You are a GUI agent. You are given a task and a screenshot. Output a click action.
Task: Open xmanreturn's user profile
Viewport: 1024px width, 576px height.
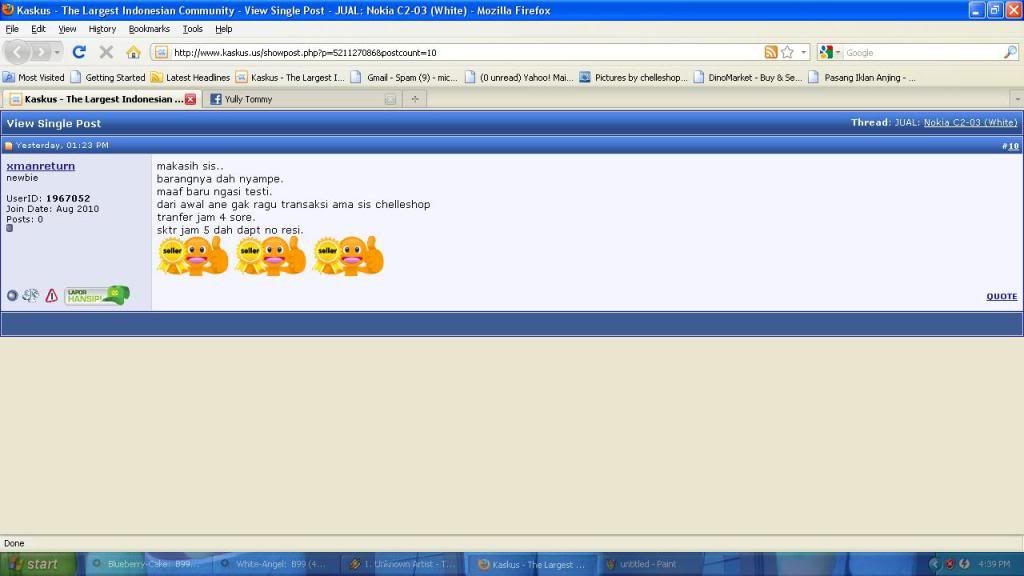click(x=40, y=166)
